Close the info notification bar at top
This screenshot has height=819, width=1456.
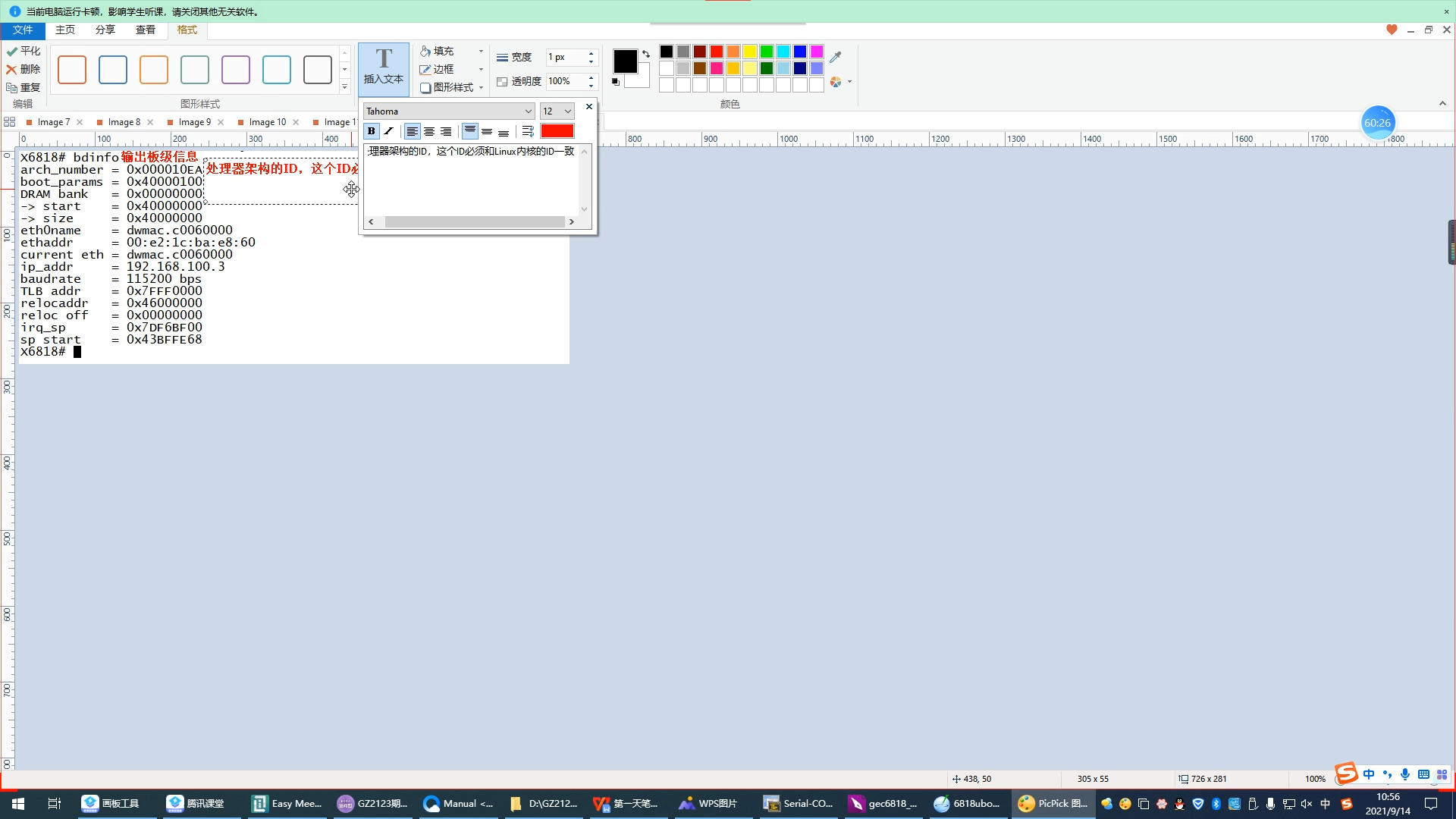(1446, 11)
